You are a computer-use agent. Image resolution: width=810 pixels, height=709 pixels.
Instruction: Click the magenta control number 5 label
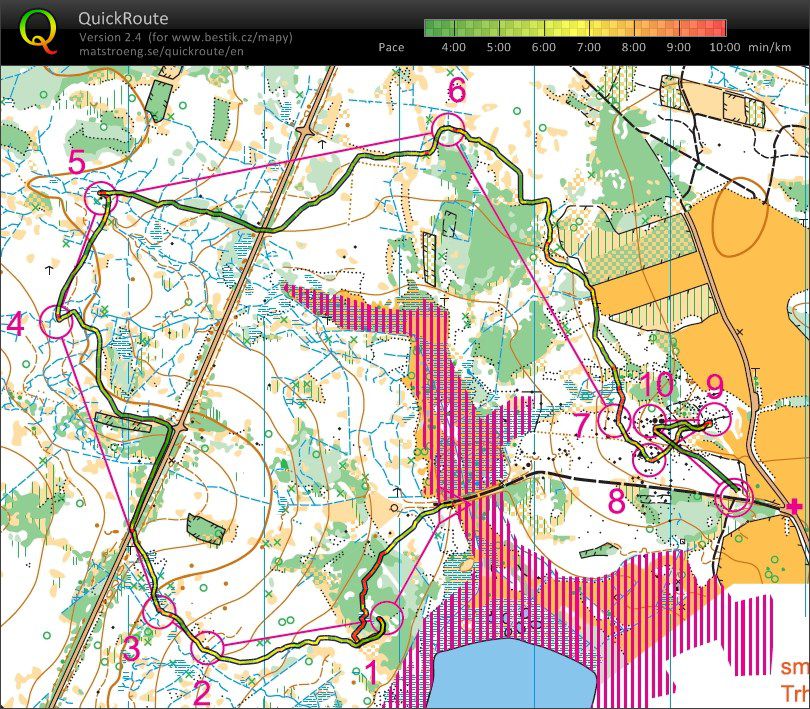click(x=76, y=163)
